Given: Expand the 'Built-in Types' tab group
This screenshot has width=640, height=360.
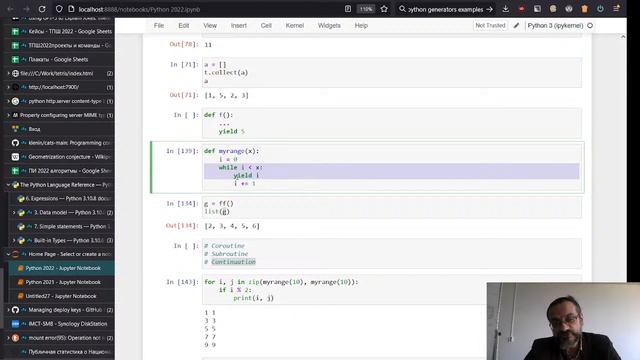Looking at the screenshot, I should (x=14, y=240).
